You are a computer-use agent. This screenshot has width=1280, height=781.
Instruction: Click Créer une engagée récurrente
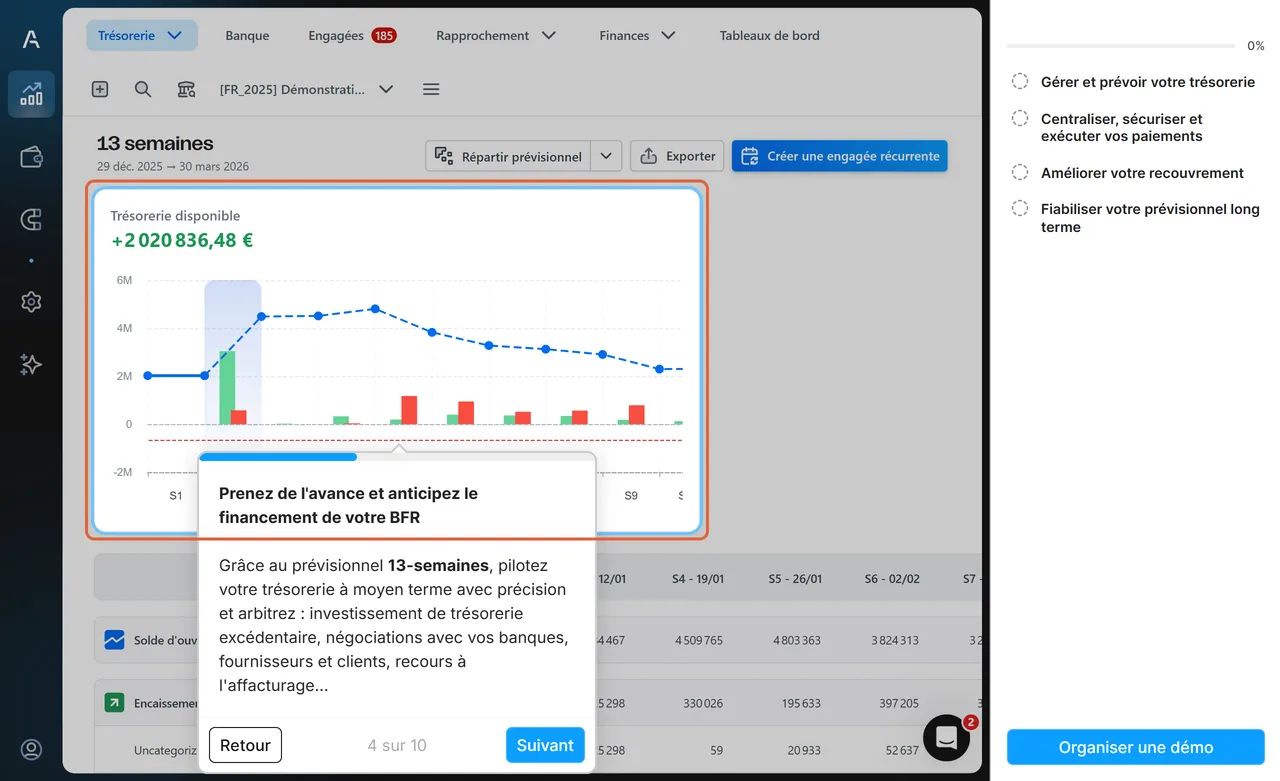[840, 156]
